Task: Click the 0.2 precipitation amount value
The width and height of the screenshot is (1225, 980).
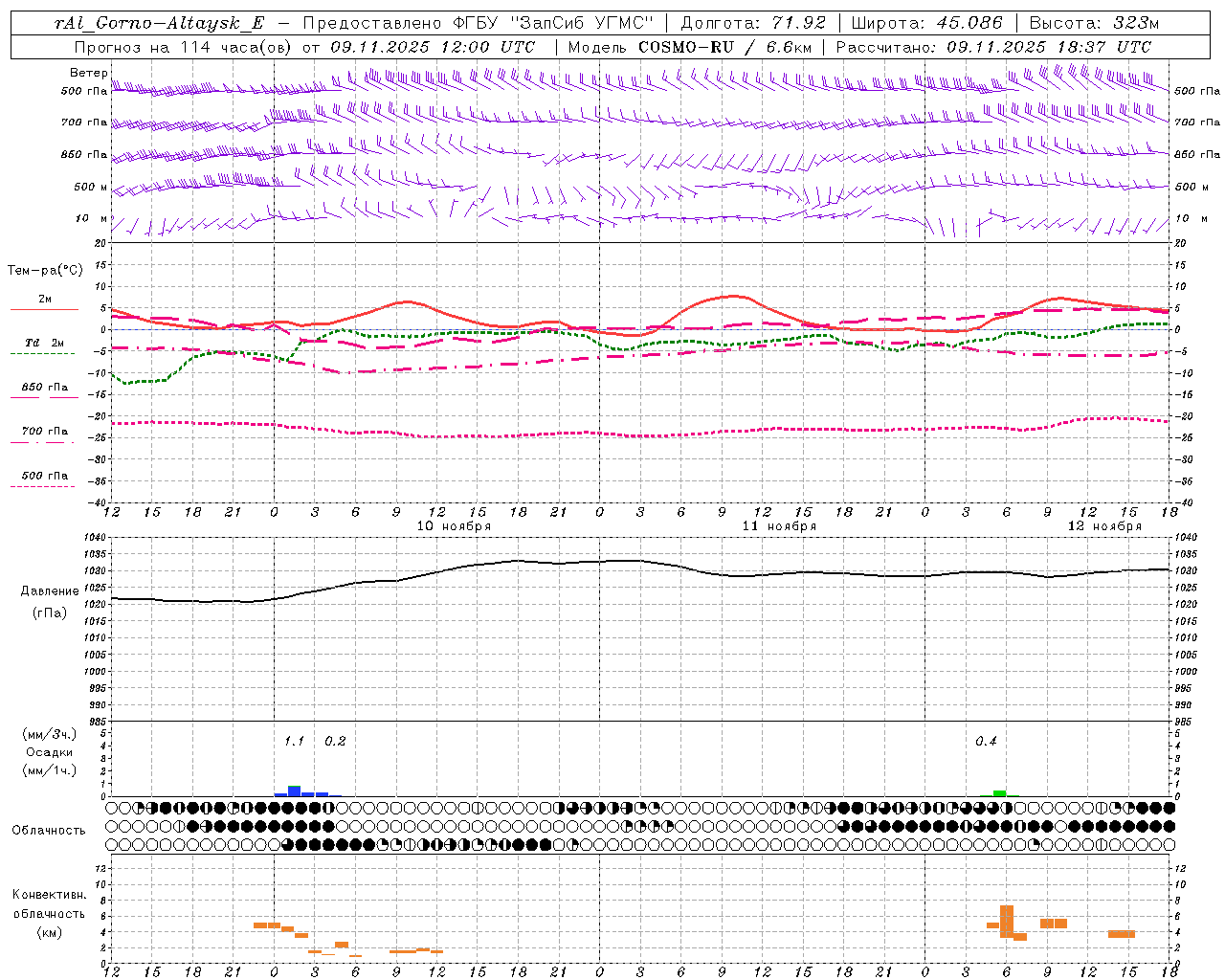Action: 335,742
